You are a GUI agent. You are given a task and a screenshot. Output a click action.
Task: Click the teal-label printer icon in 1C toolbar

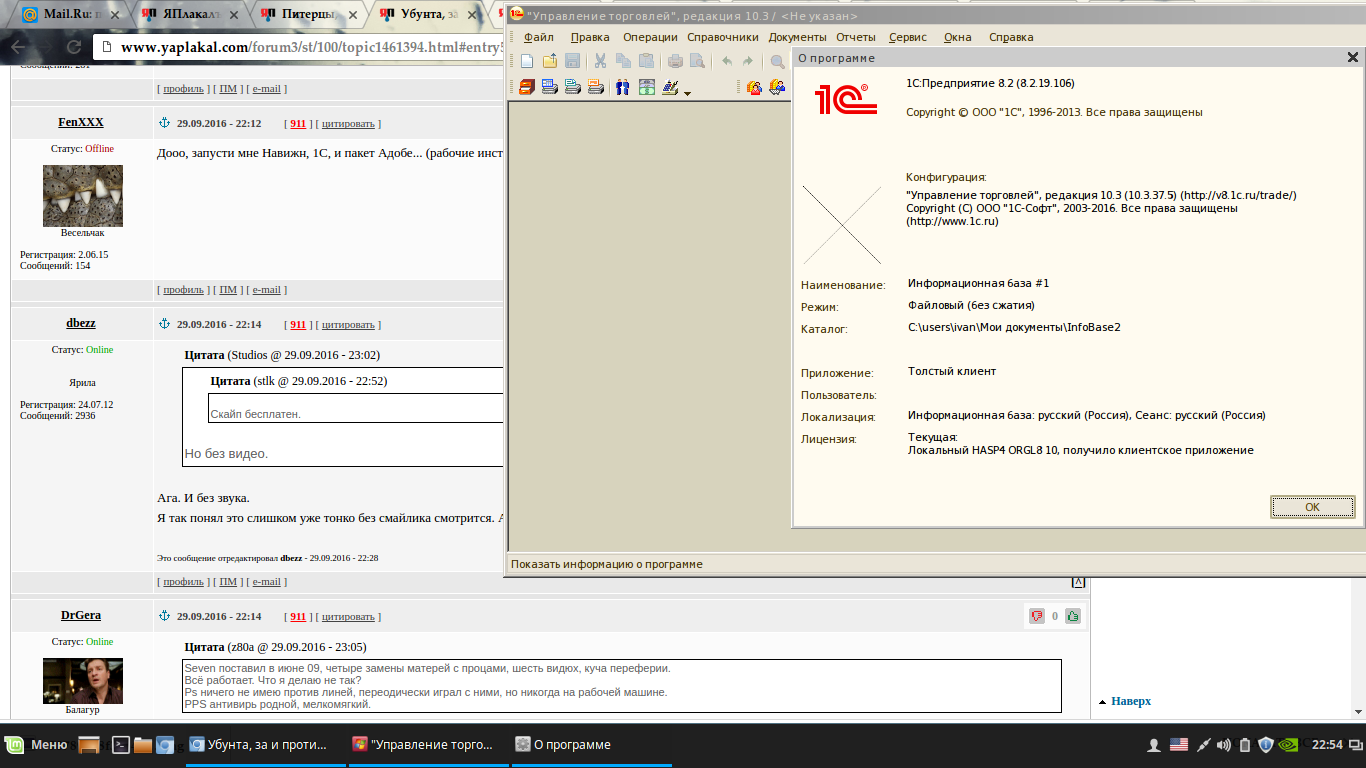point(573,87)
